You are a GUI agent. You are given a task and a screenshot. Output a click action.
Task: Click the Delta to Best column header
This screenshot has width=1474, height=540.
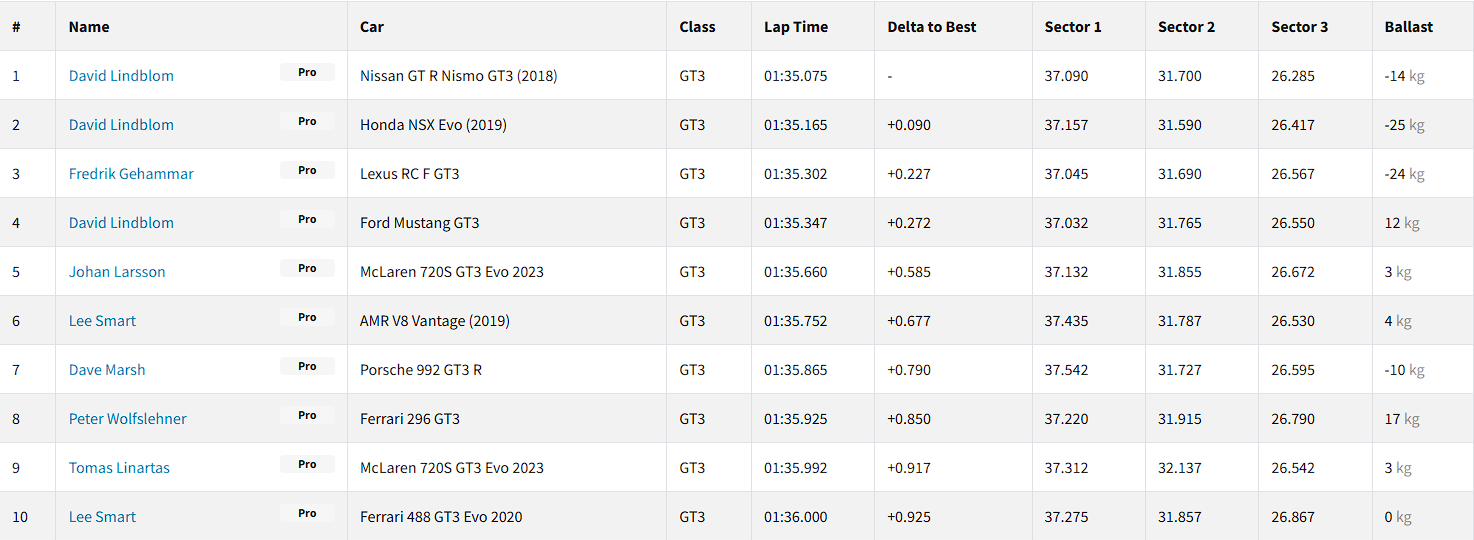[x=931, y=27]
